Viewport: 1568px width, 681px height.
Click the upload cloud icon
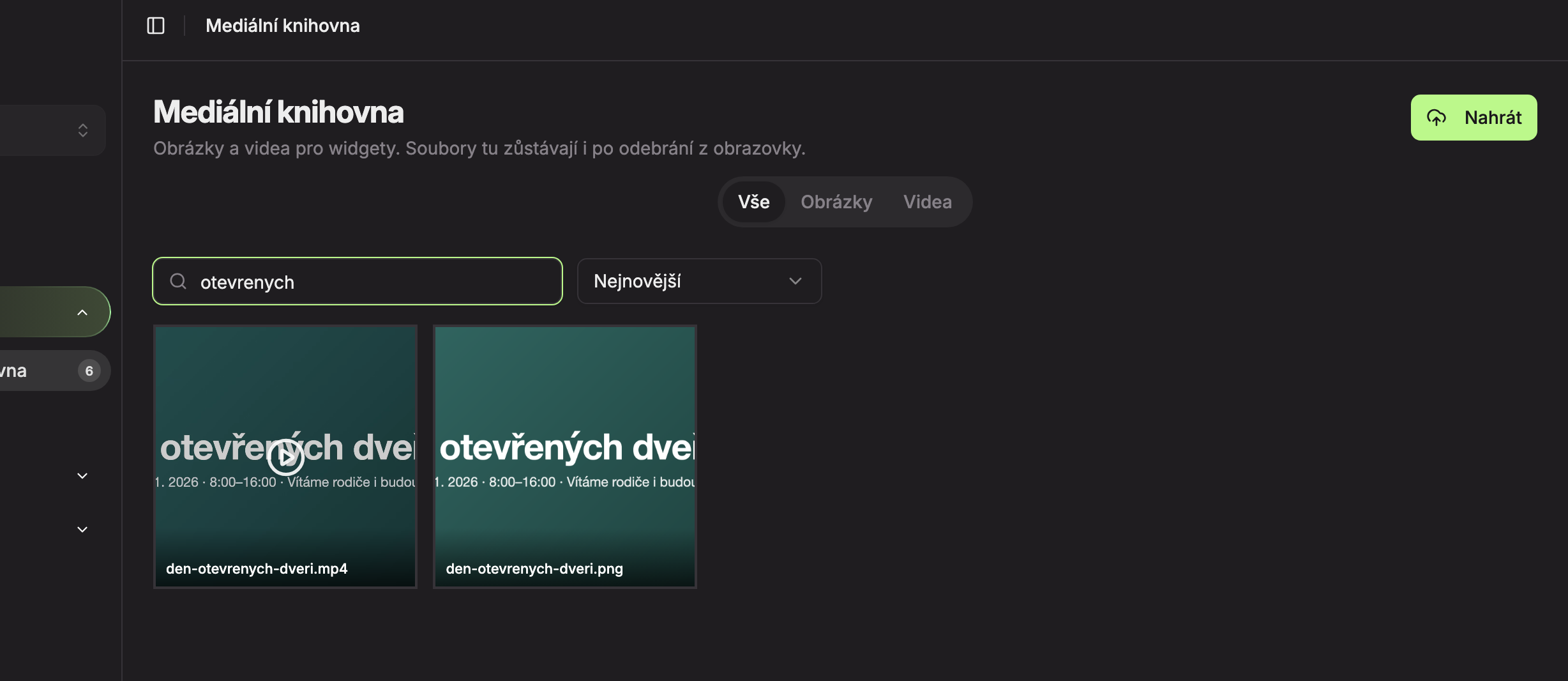(1436, 118)
